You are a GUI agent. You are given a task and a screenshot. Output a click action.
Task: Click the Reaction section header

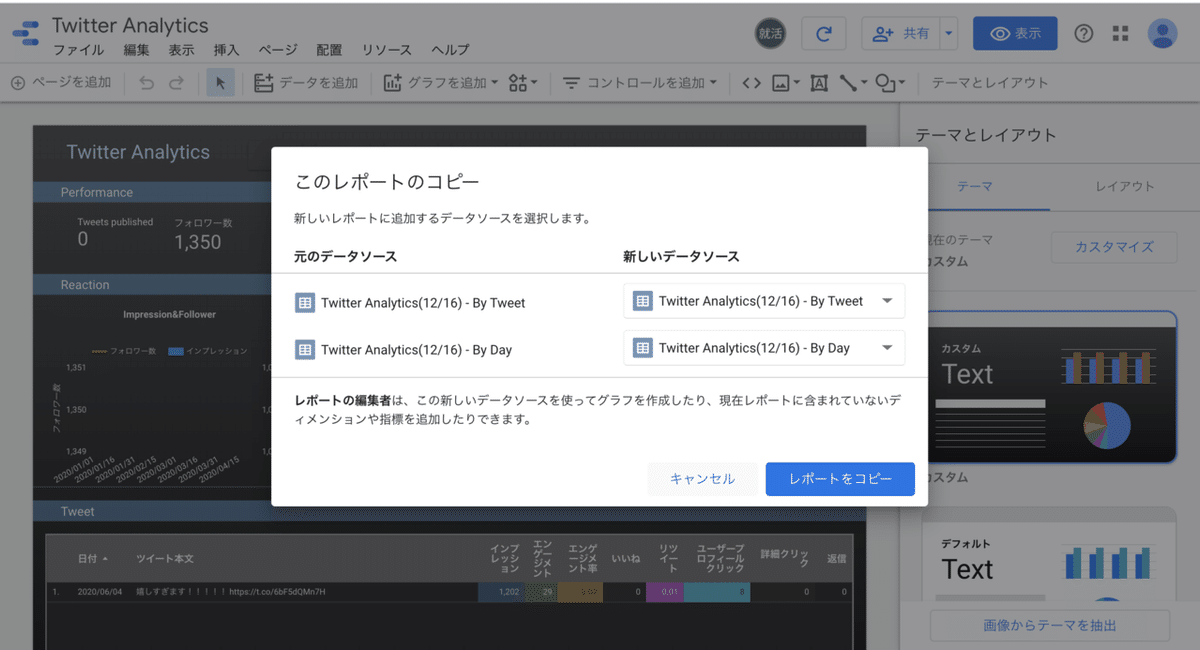click(85, 285)
